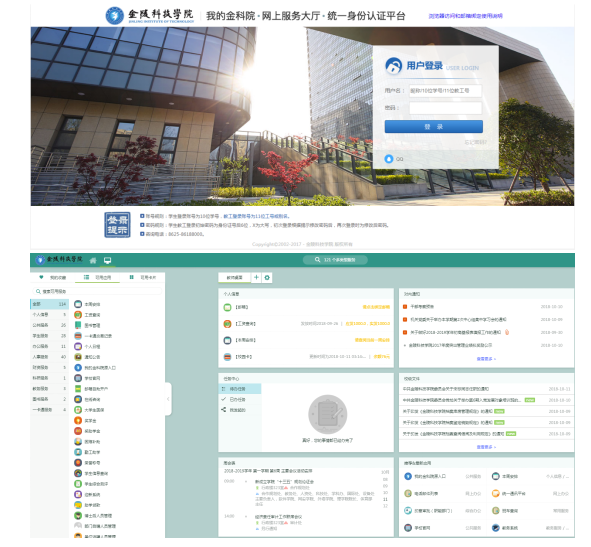This screenshot has width=591, height=547.
Task: Select the 个人信息 category
Action: point(49,314)
